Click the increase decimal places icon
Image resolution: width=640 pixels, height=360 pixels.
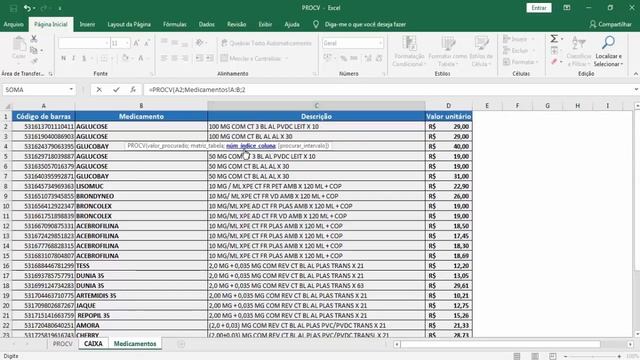click(x=368, y=58)
